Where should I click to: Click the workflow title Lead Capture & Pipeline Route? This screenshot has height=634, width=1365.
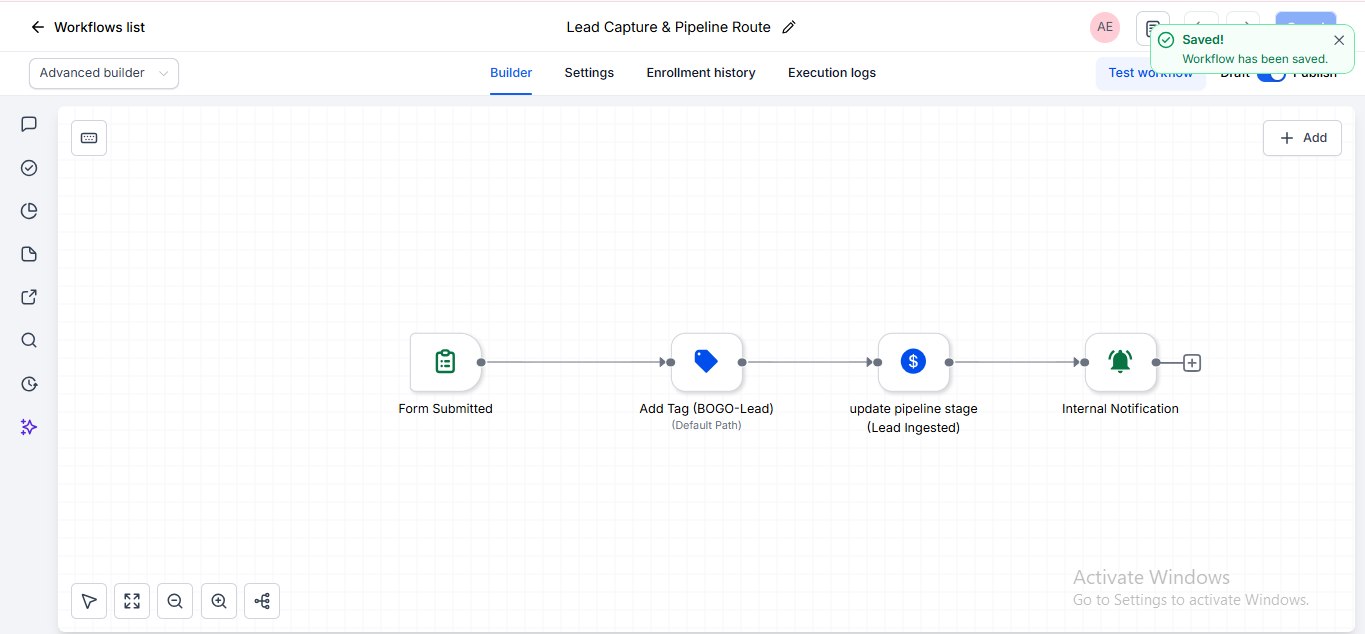(x=669, y=27)
